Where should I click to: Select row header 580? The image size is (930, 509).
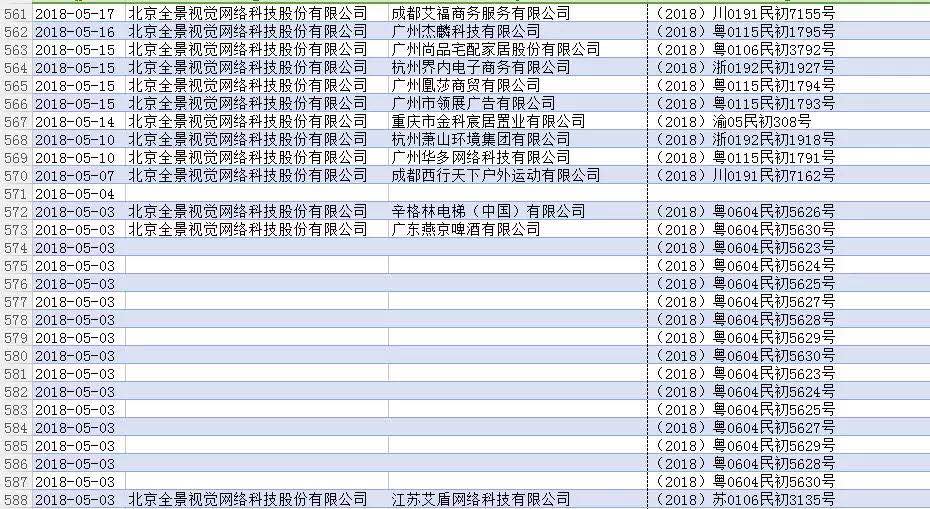(x=16, y=356)
